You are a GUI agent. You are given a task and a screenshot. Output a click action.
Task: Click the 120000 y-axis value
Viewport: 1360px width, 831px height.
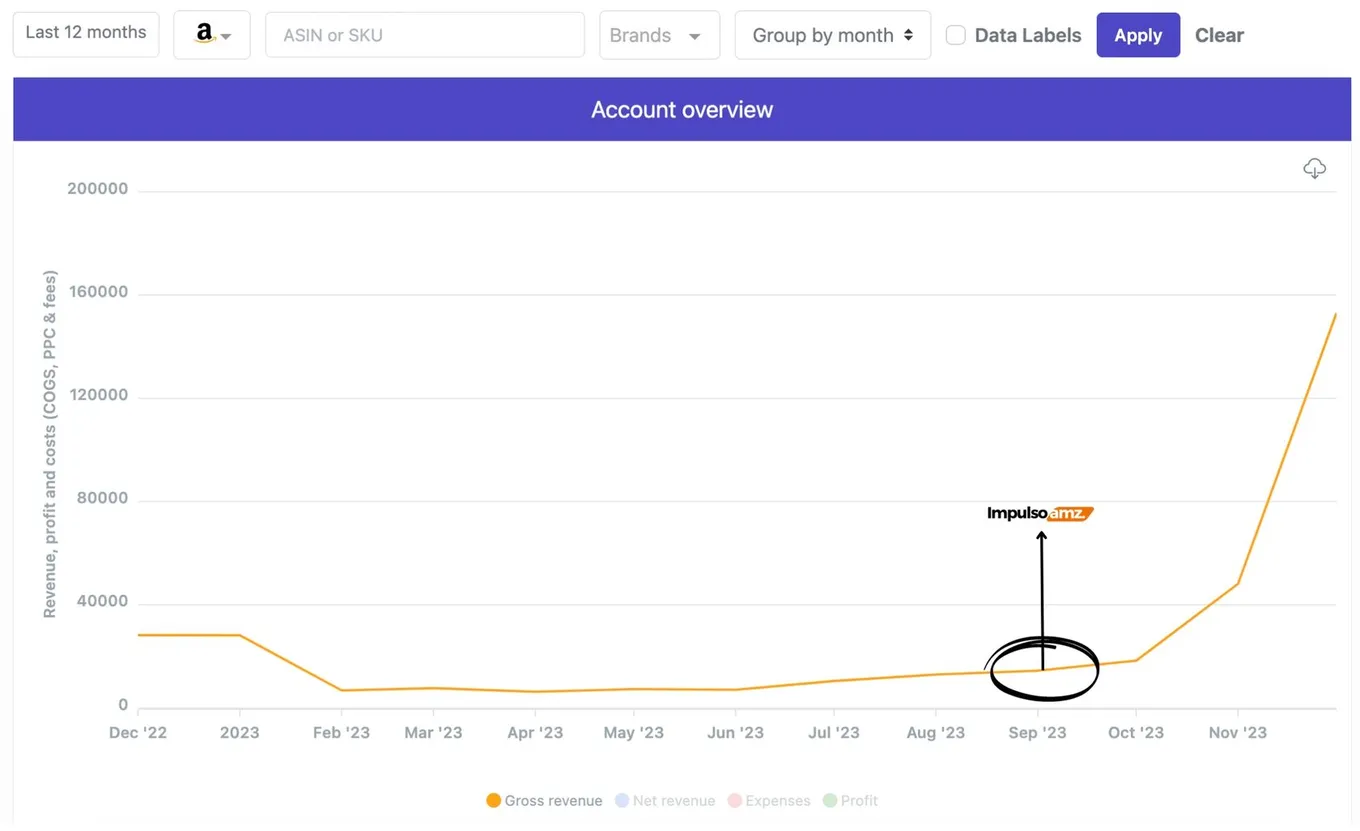pos(98,394)
